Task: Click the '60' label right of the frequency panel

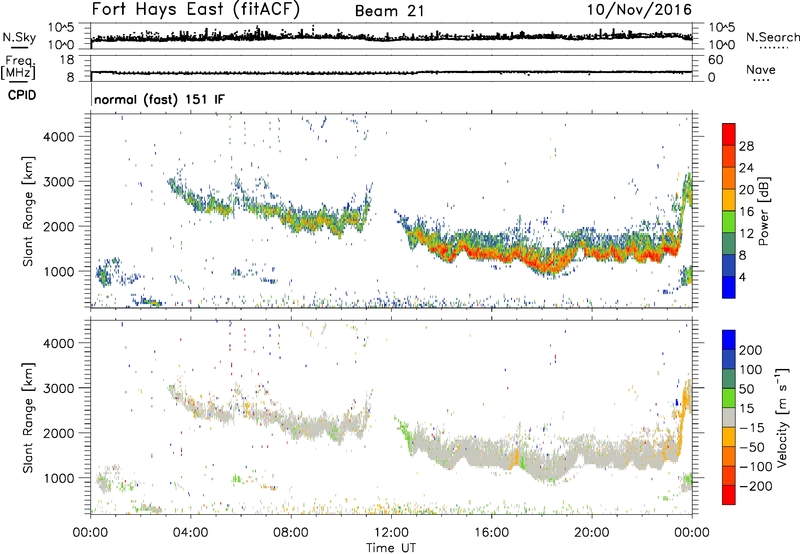Action: (x=715, y=60)
